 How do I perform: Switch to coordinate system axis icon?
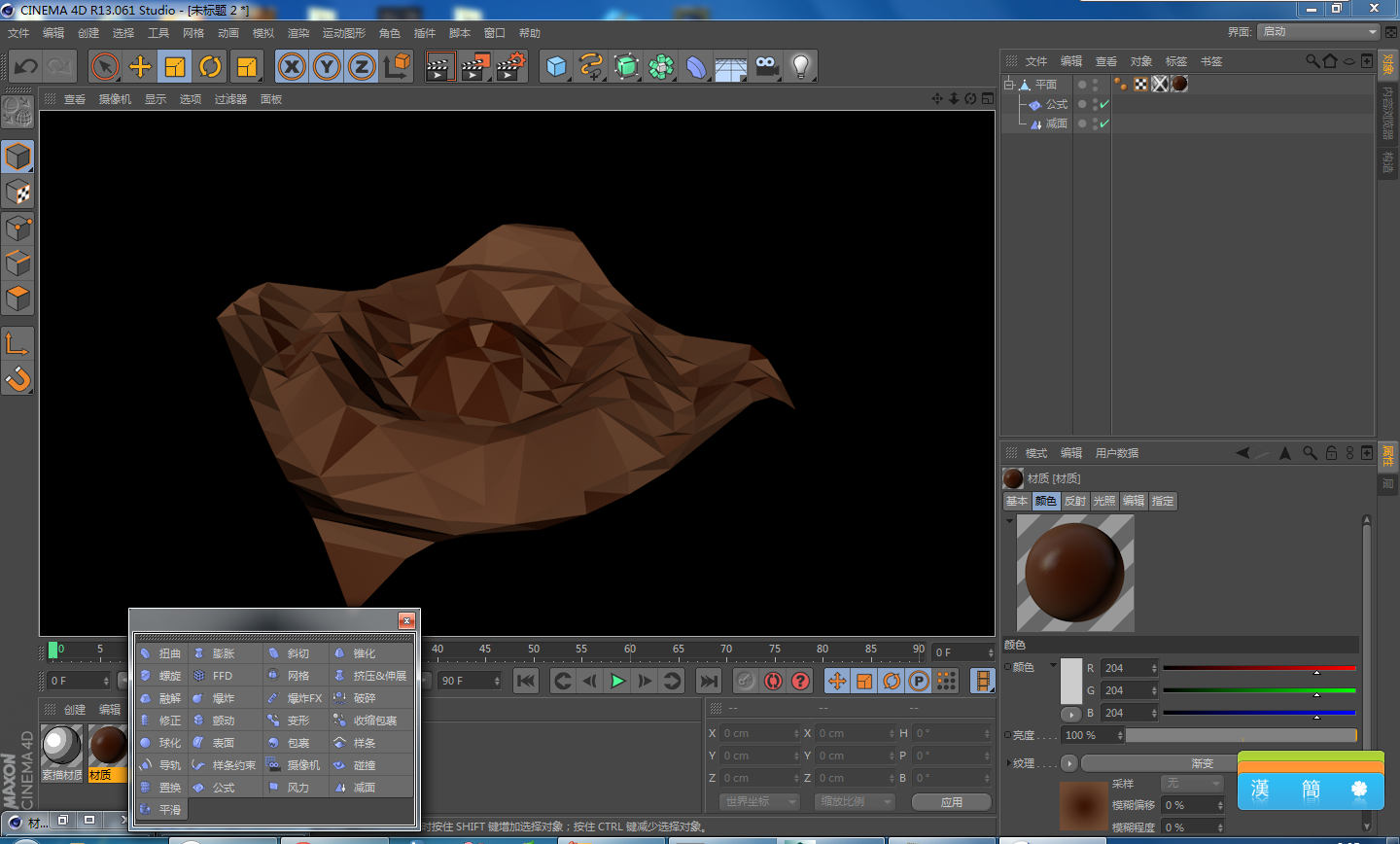(397, 66)
